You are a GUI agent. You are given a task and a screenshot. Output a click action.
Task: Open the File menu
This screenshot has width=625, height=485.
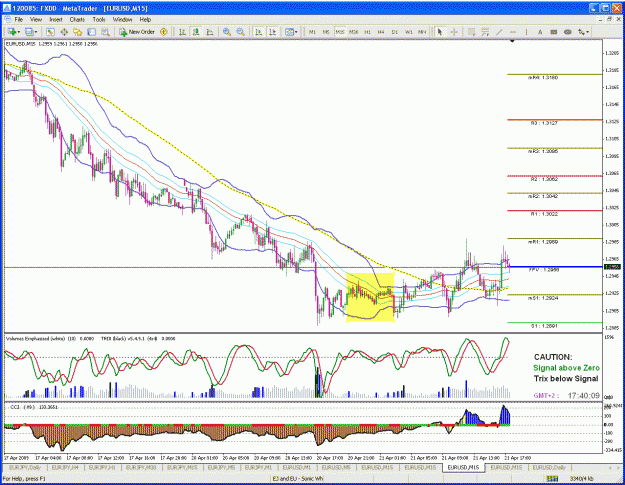pos(18,20)
